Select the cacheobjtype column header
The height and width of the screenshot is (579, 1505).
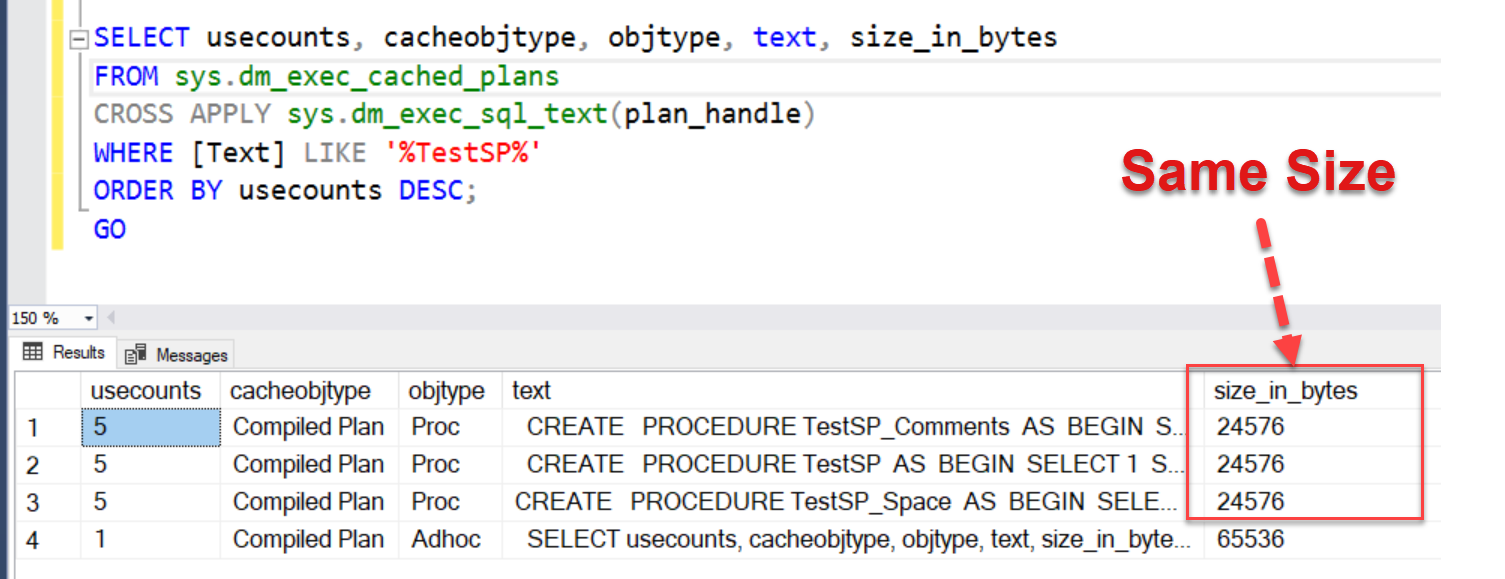pyautogui.click(x=309, y=391)
